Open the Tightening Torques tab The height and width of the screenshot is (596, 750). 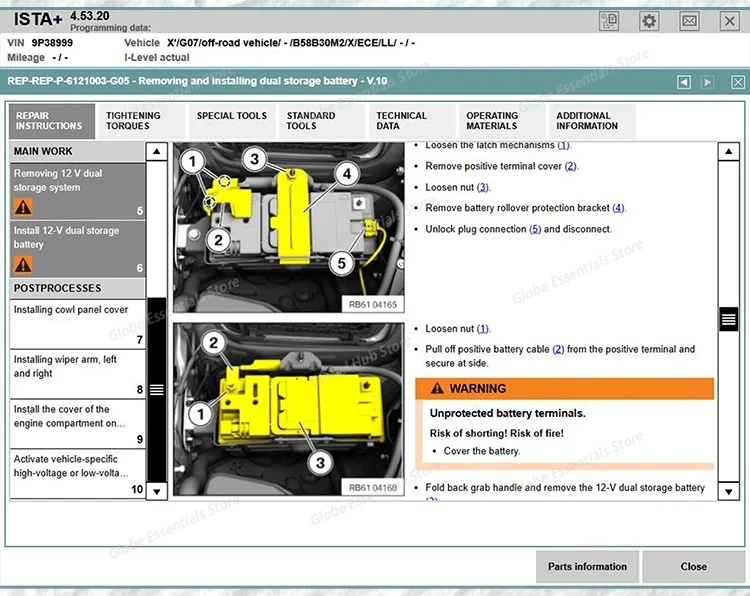141,121
